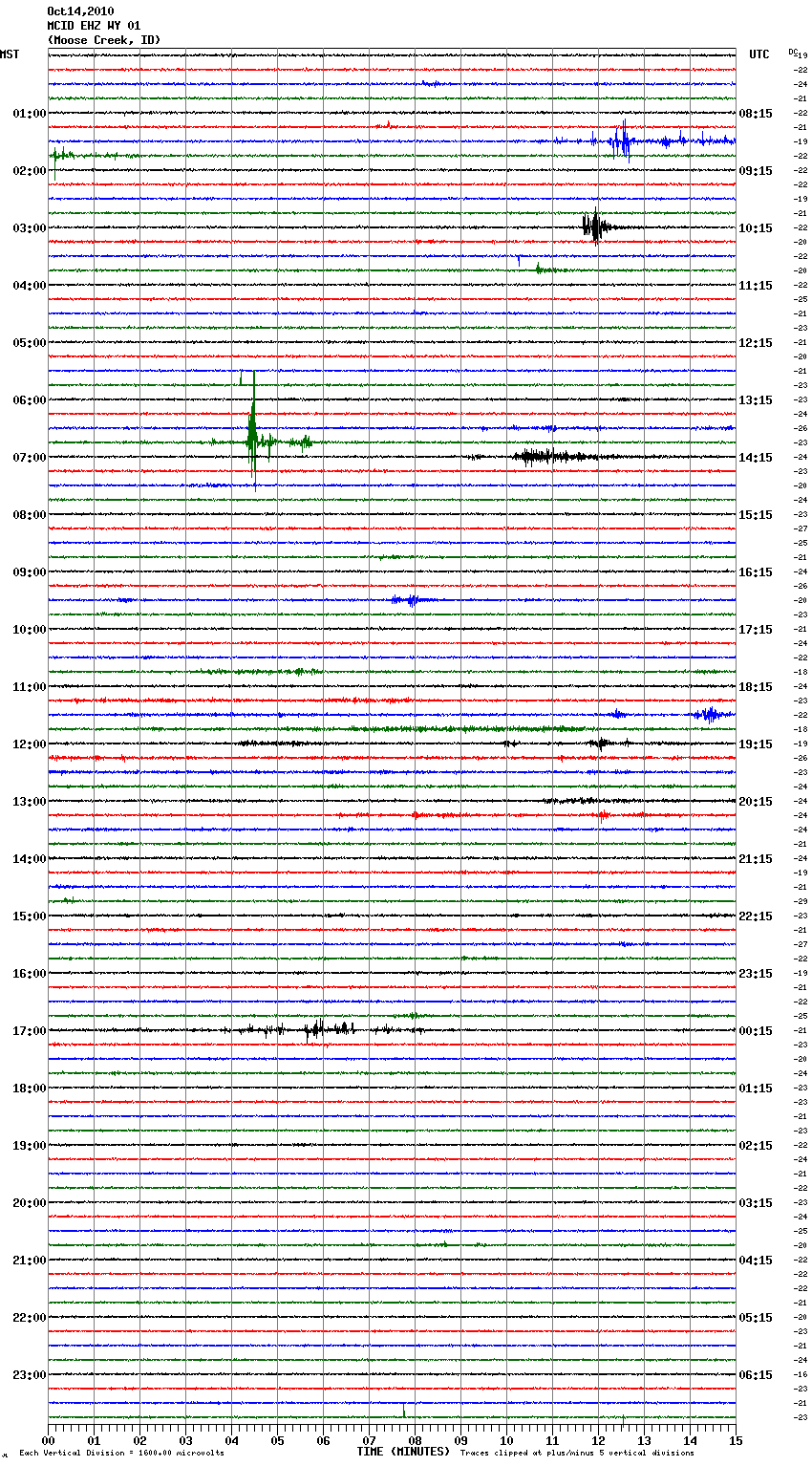Select the MCID EHZ WY 01 station header
This screenshot has height=1466, width=812.
(94, 26)
